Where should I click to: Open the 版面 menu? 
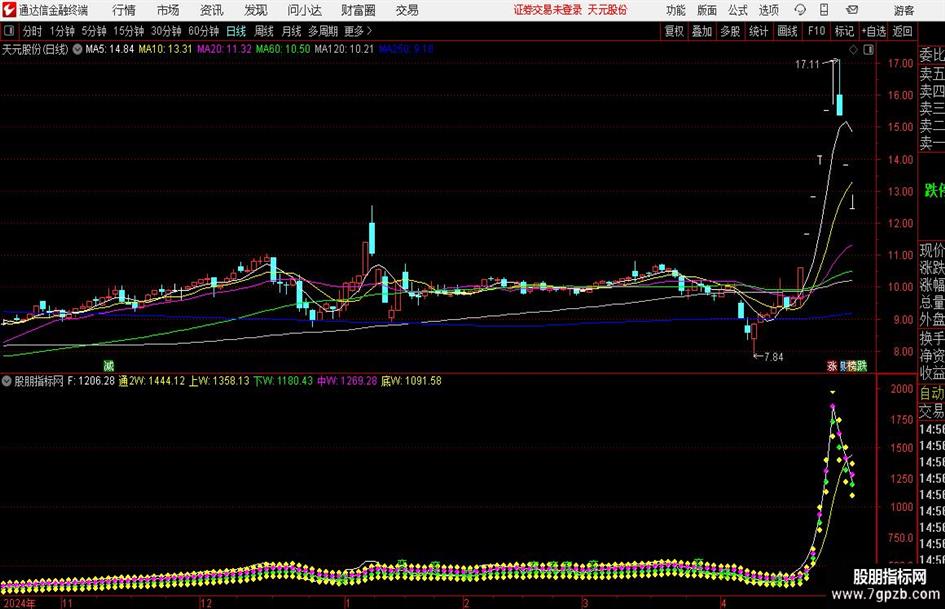[x=707, y=10]
